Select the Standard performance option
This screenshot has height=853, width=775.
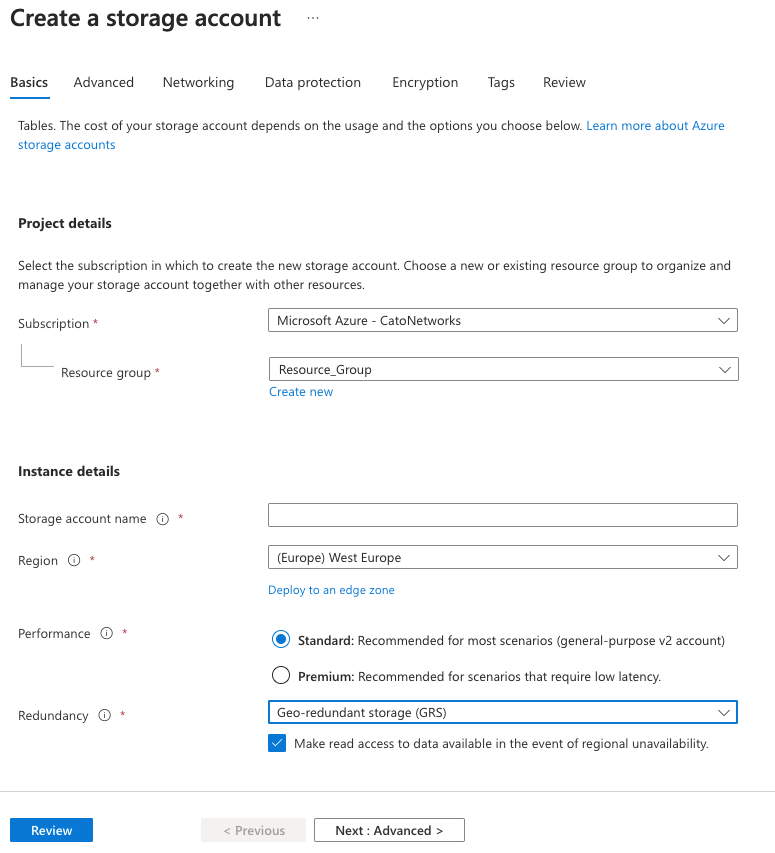pyautogui.click(x=281, y=640)
